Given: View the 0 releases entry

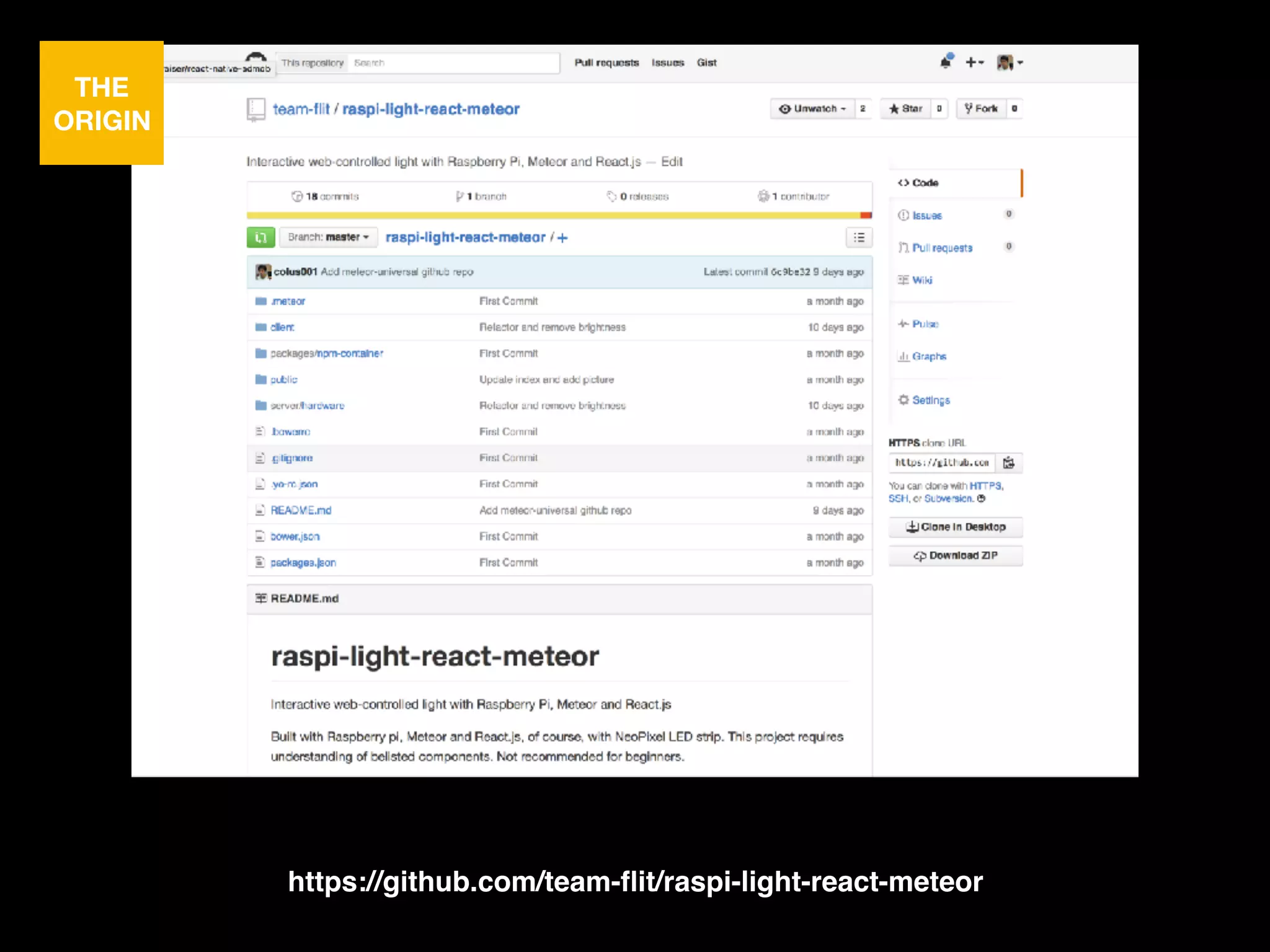Looking at the screenshot, I should pyautogui.click(x=637, y=196).
